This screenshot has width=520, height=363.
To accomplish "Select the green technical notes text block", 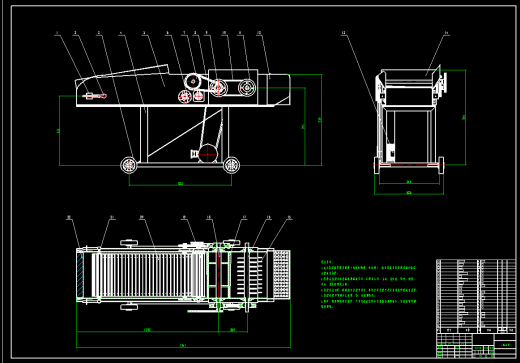I will 369,284.
